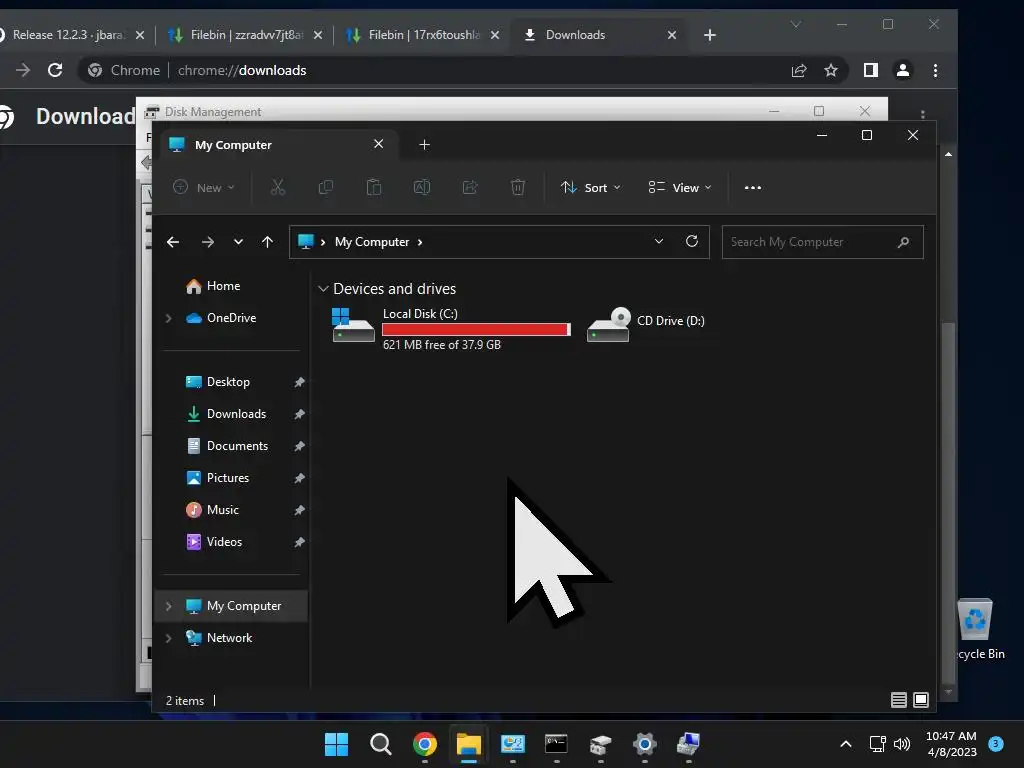Switch to details view icon in status bar

tap(899, 700)
